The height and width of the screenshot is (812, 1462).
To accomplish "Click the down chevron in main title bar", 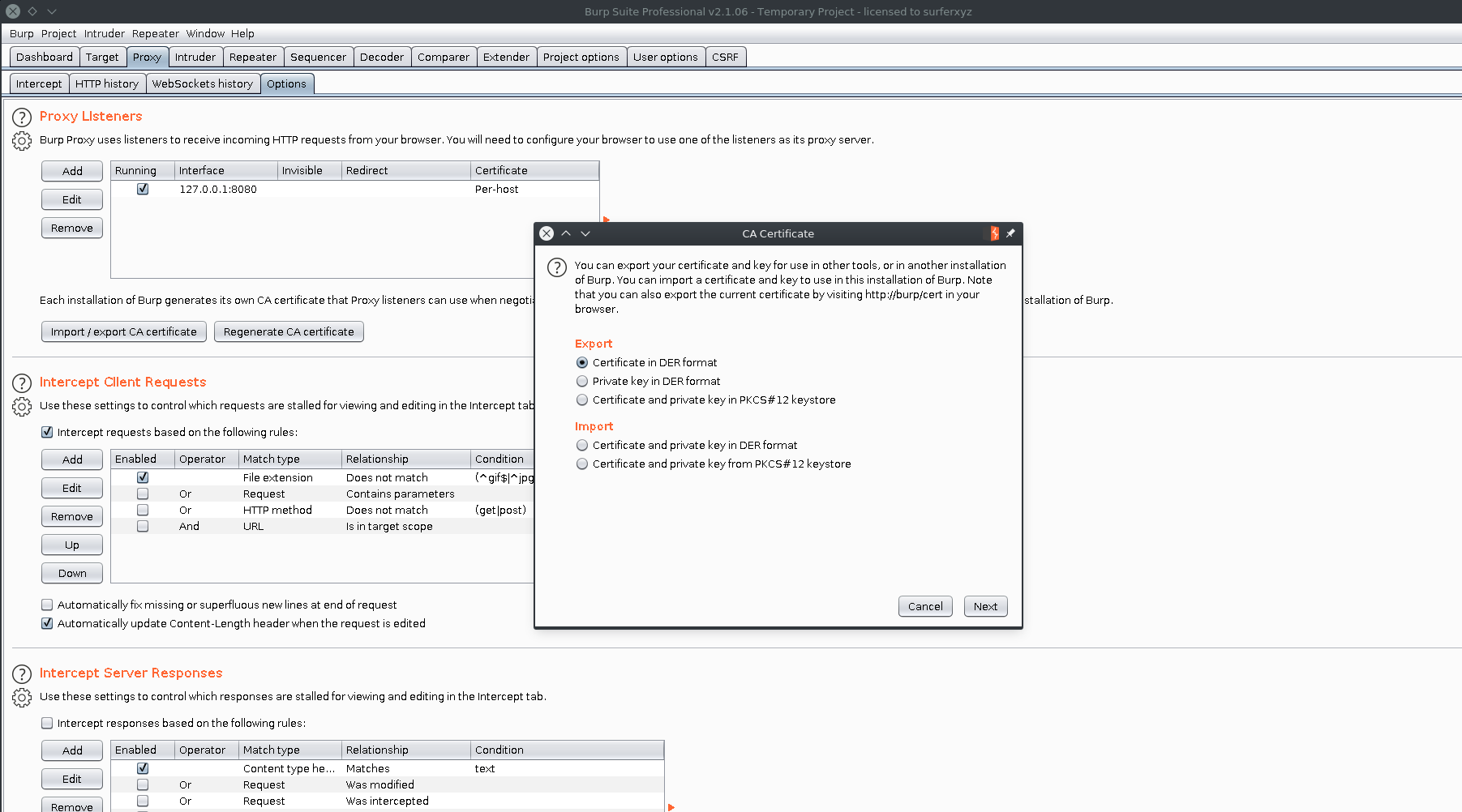I will point(52,11).
